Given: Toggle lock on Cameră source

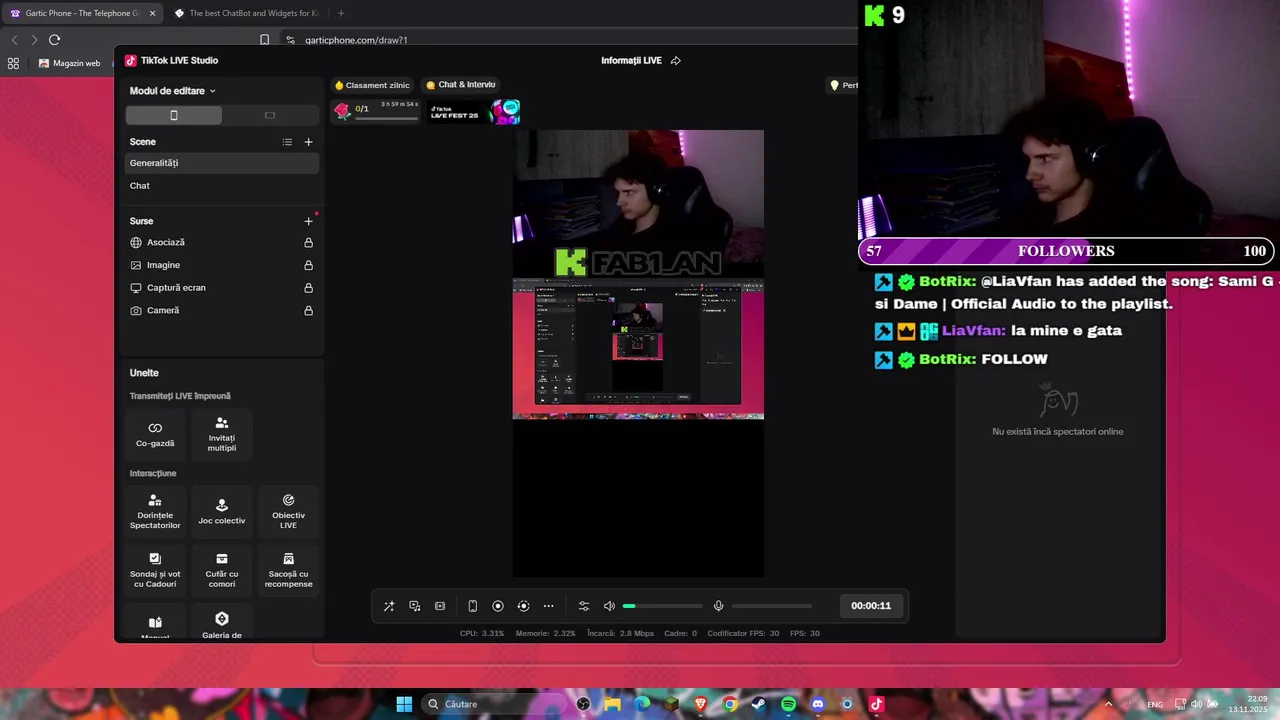Looking at the screenshot, I should click(308, 311).
